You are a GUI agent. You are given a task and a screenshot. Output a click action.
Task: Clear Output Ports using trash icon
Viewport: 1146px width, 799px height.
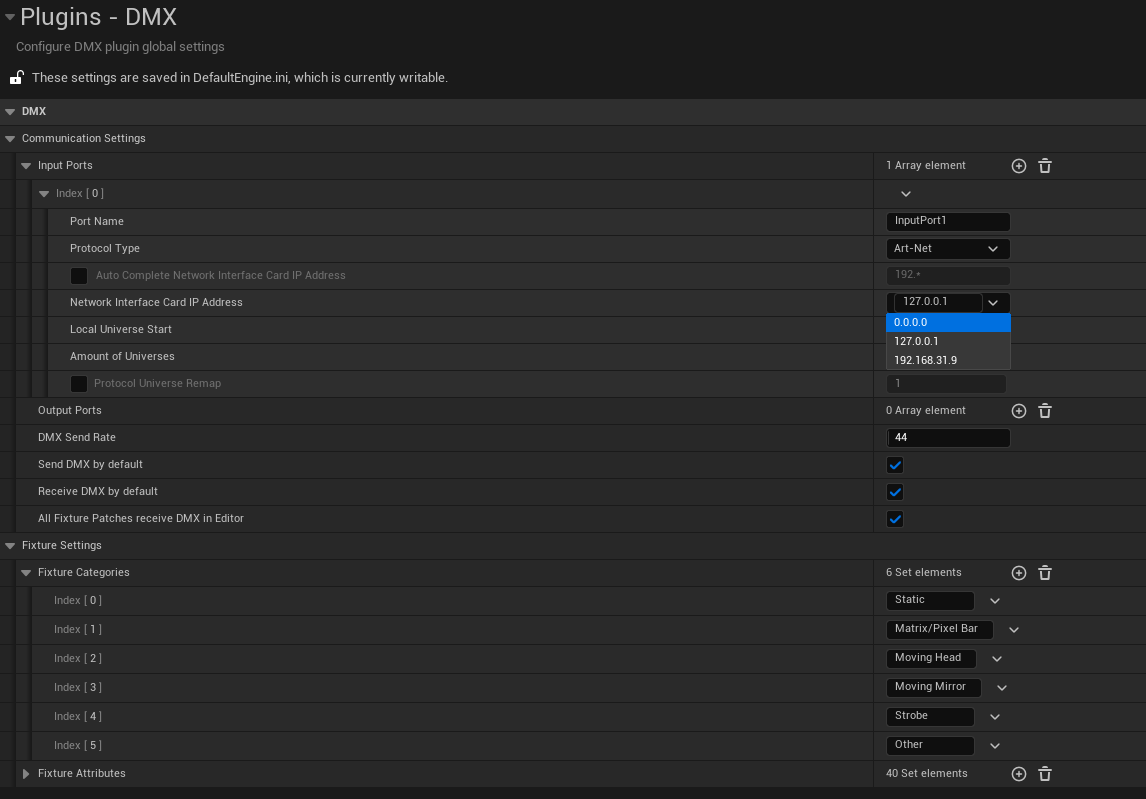coord(1044,411)
